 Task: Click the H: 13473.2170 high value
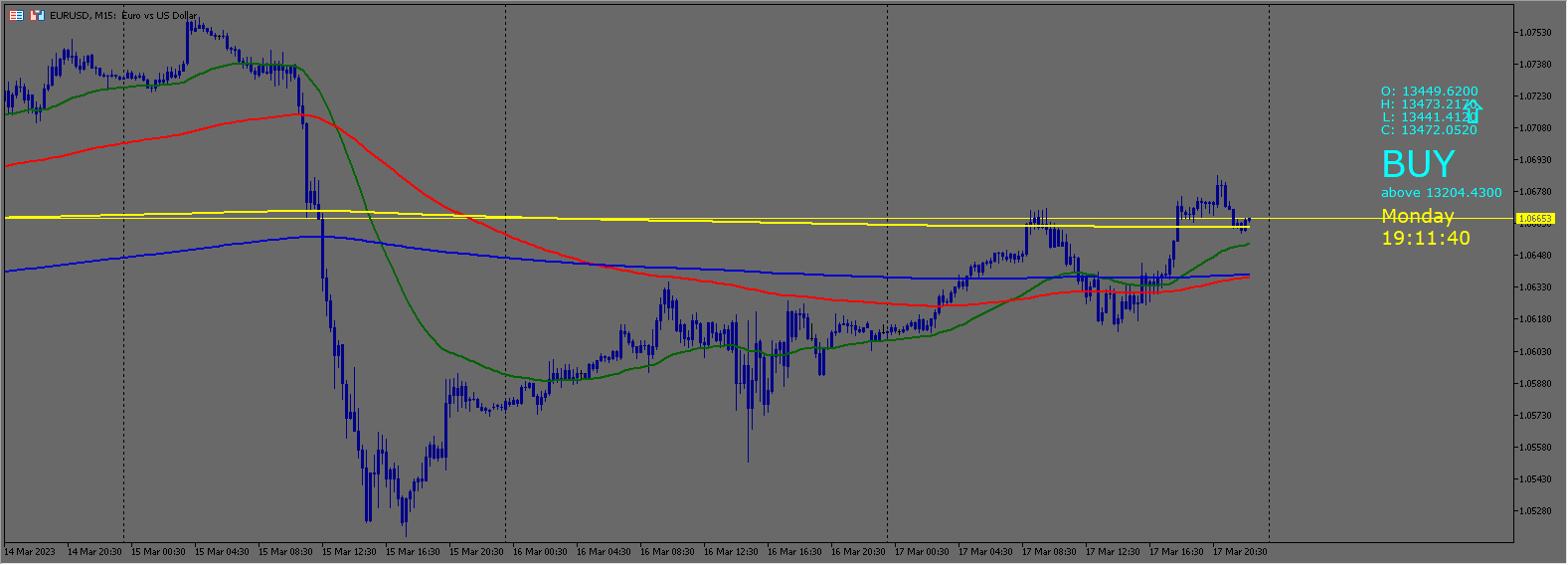[1429, 104]
